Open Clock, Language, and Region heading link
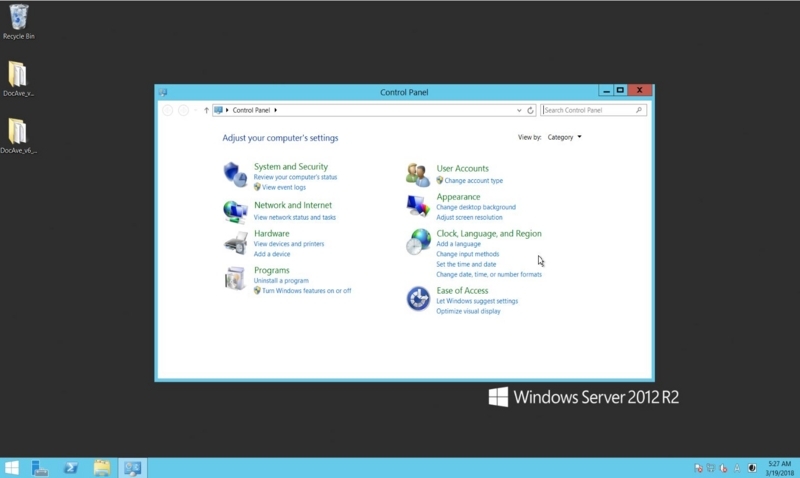Screen dimensions: 800x478 [x=489, y=234]
